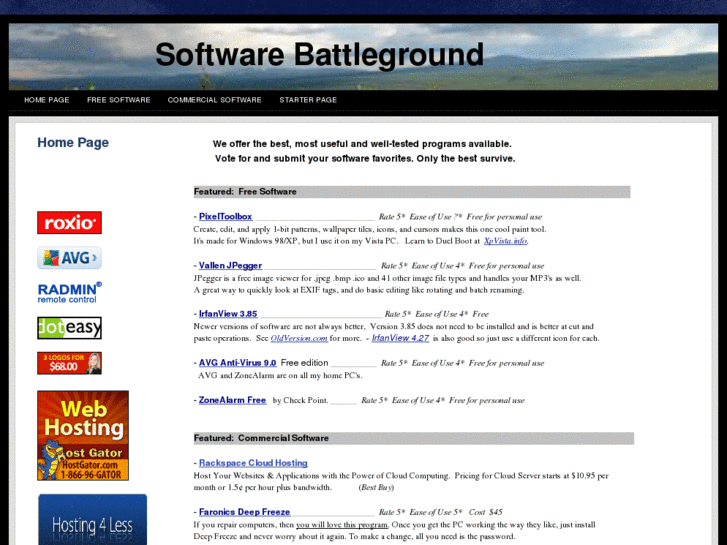This screenshot has width=727, height=545.
Task: Open the Starter Page menu item
Action: click(x=308, y=100)
